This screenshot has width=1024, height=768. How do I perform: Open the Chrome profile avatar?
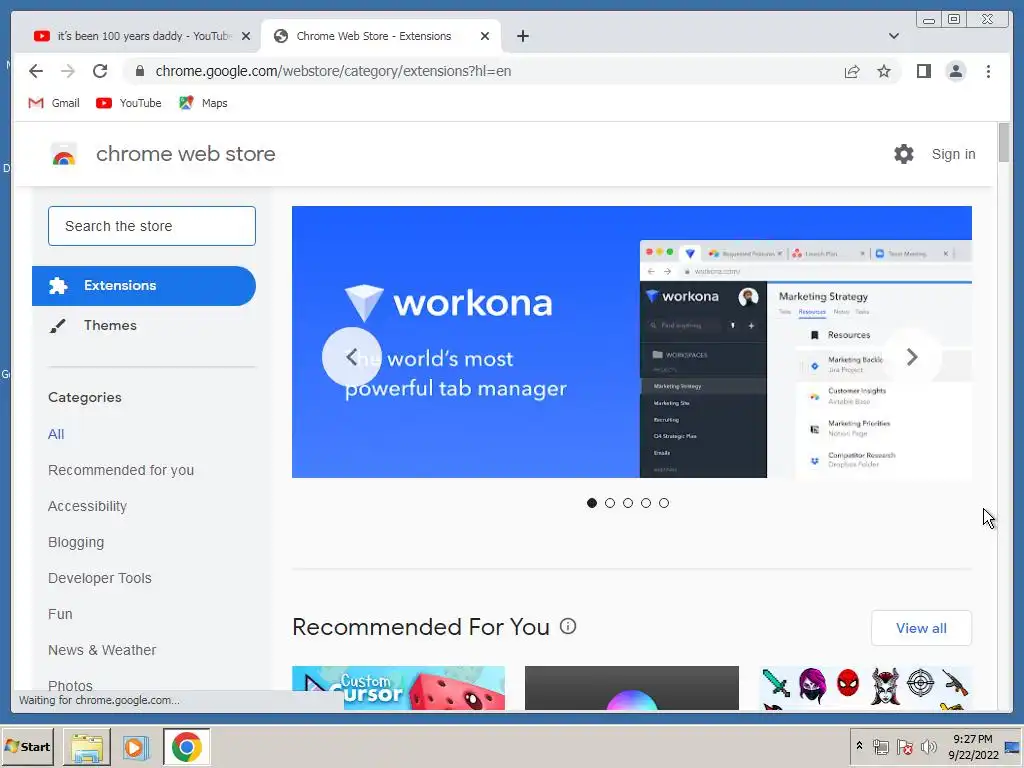pos(955,71)
